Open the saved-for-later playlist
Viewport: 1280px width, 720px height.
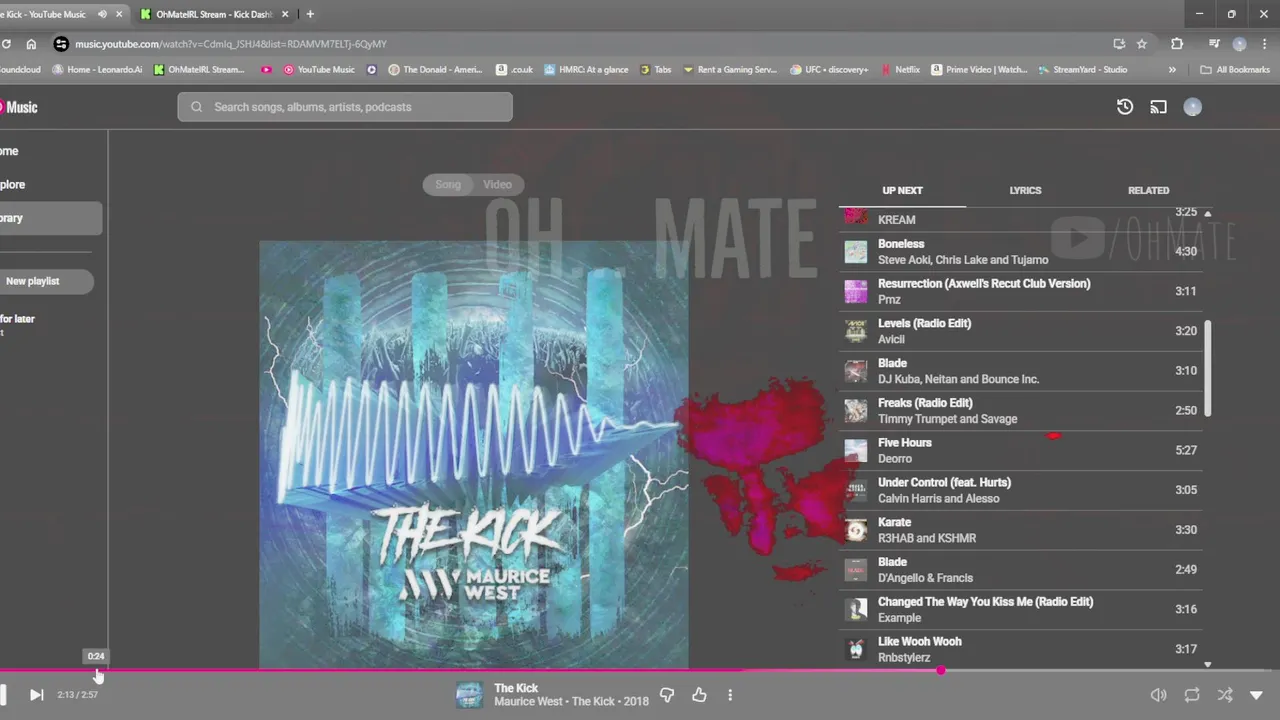(x=17, y=324)
